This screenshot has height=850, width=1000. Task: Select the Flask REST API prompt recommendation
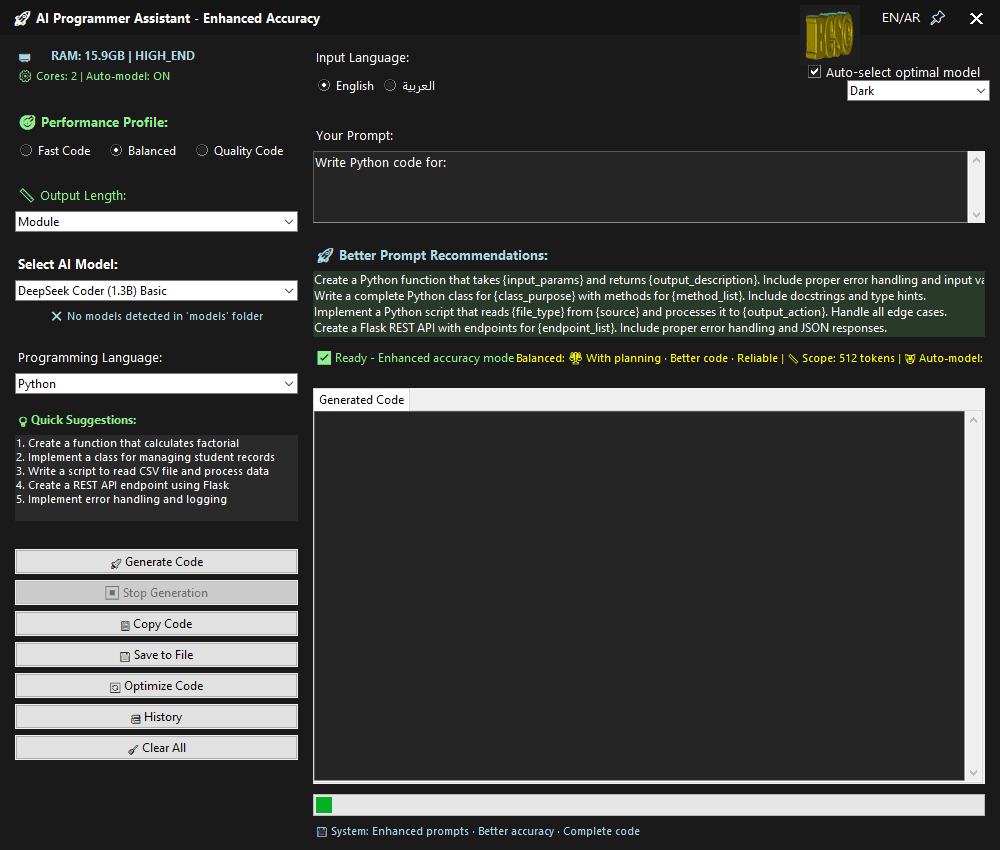click(600, 328)
